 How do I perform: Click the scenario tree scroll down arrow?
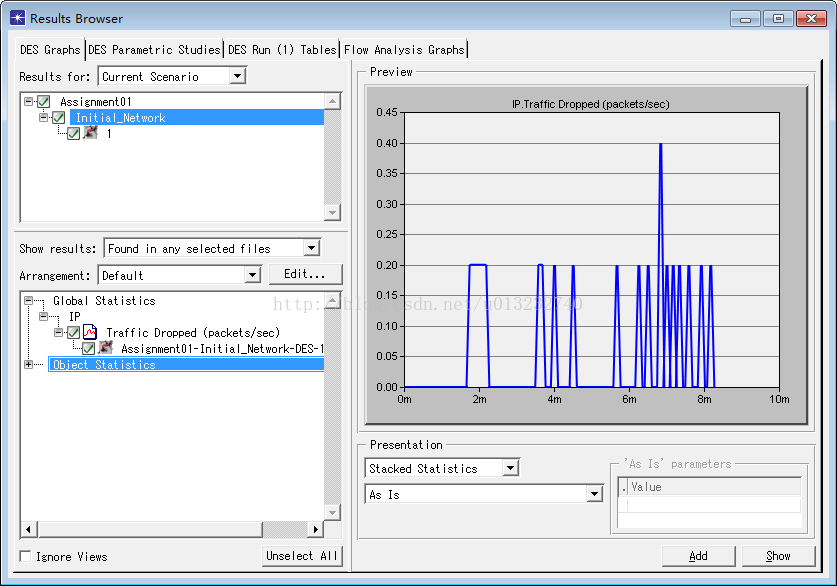pyautogui.click(x=333, y=212)
